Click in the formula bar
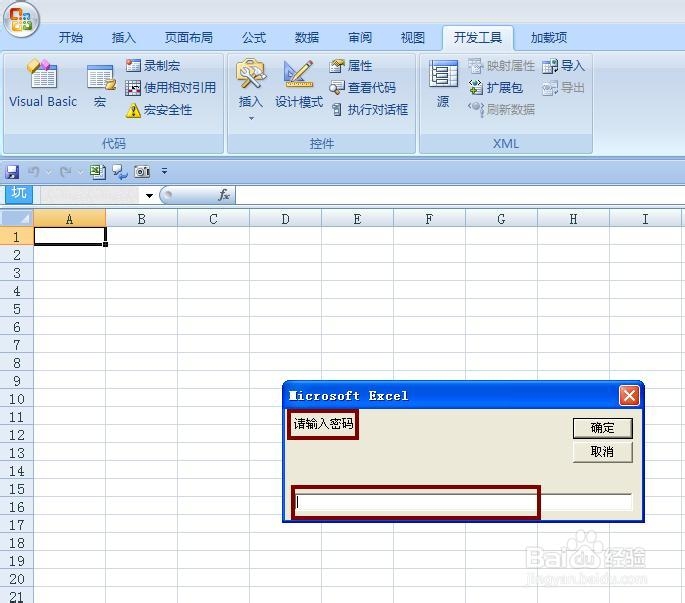Image resolution: width=685 pixels, height=603 pixels. pos(460,195)
